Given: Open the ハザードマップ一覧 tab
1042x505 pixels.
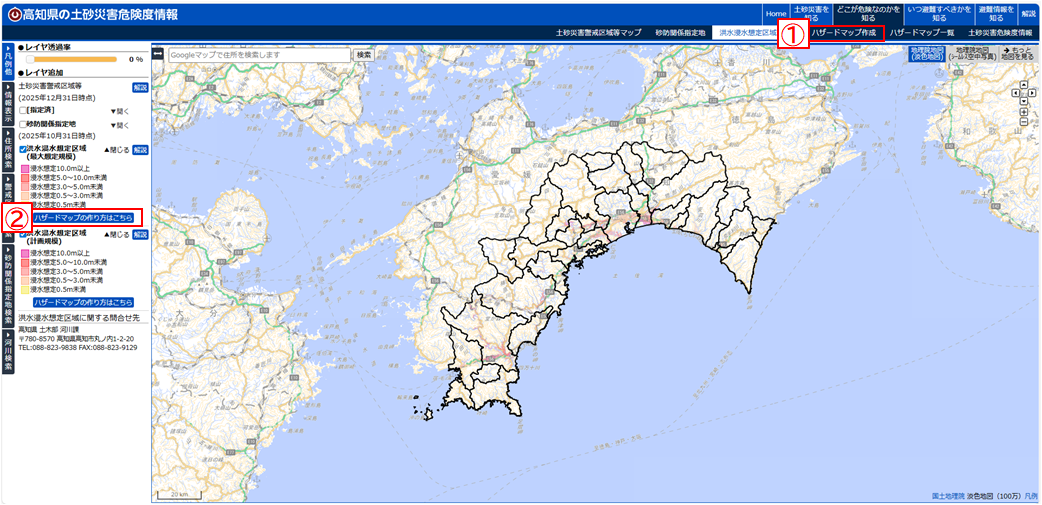Looking at the screenshot, I should coord(921,33).
